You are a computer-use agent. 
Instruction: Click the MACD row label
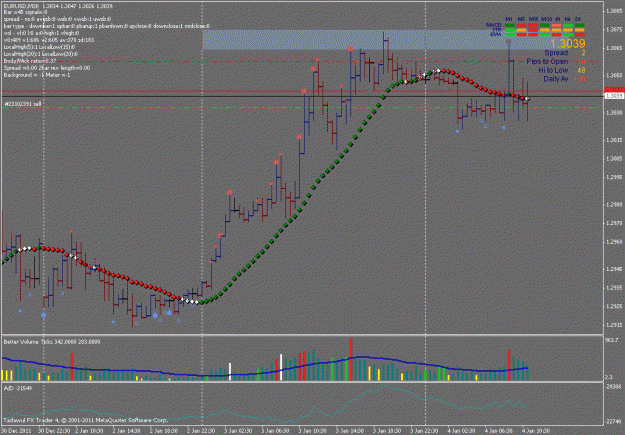tap(493, 25)
